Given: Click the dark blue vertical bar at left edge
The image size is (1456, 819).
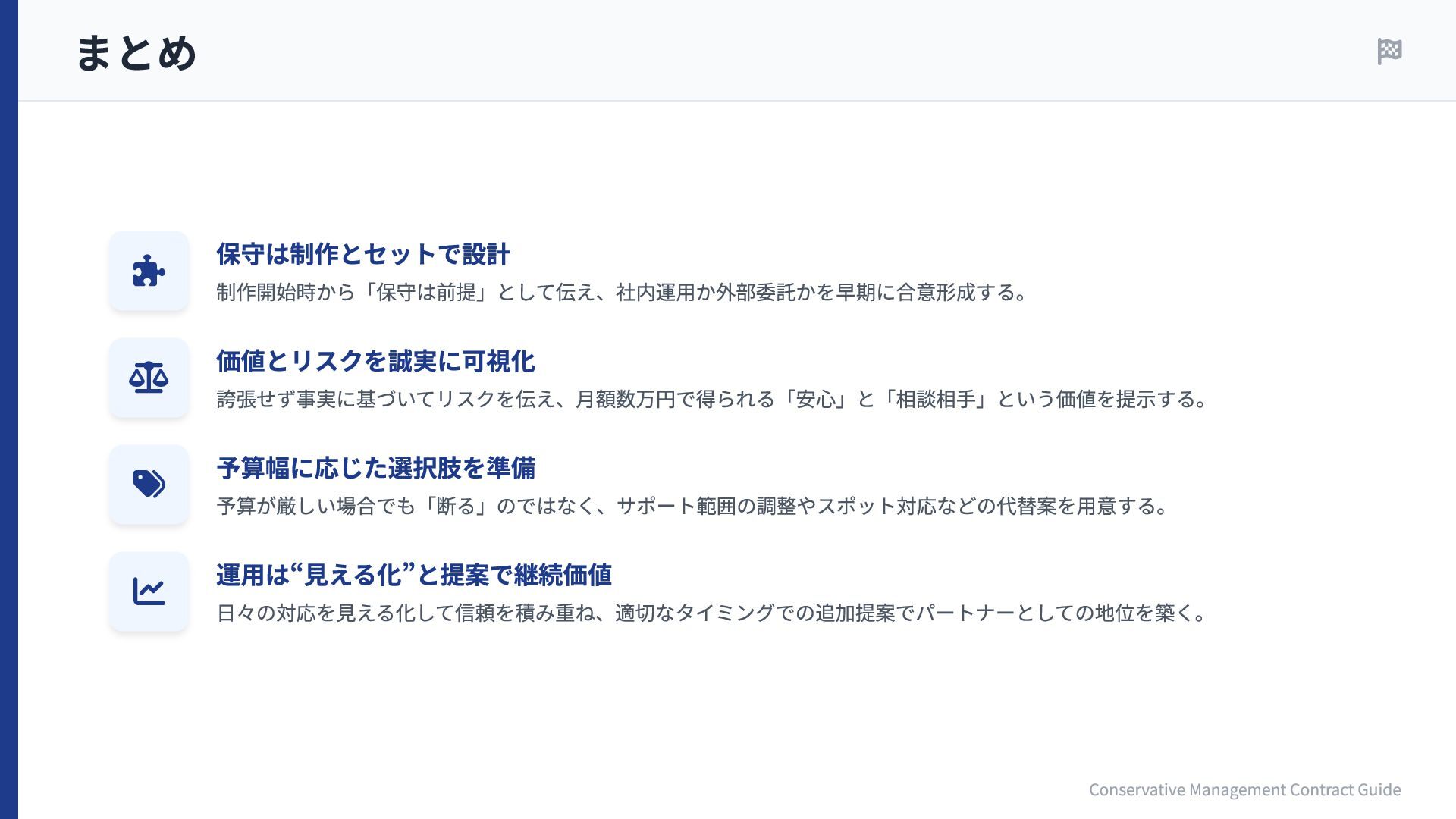Looking at the screenshot, I should coord(8,409).
